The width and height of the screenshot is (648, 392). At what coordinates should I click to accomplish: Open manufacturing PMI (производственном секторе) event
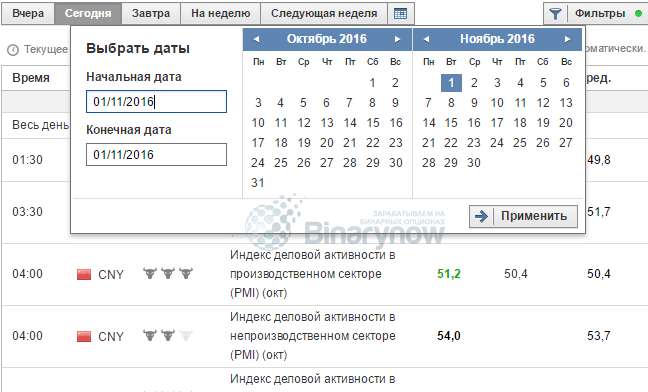pos(312,274)
